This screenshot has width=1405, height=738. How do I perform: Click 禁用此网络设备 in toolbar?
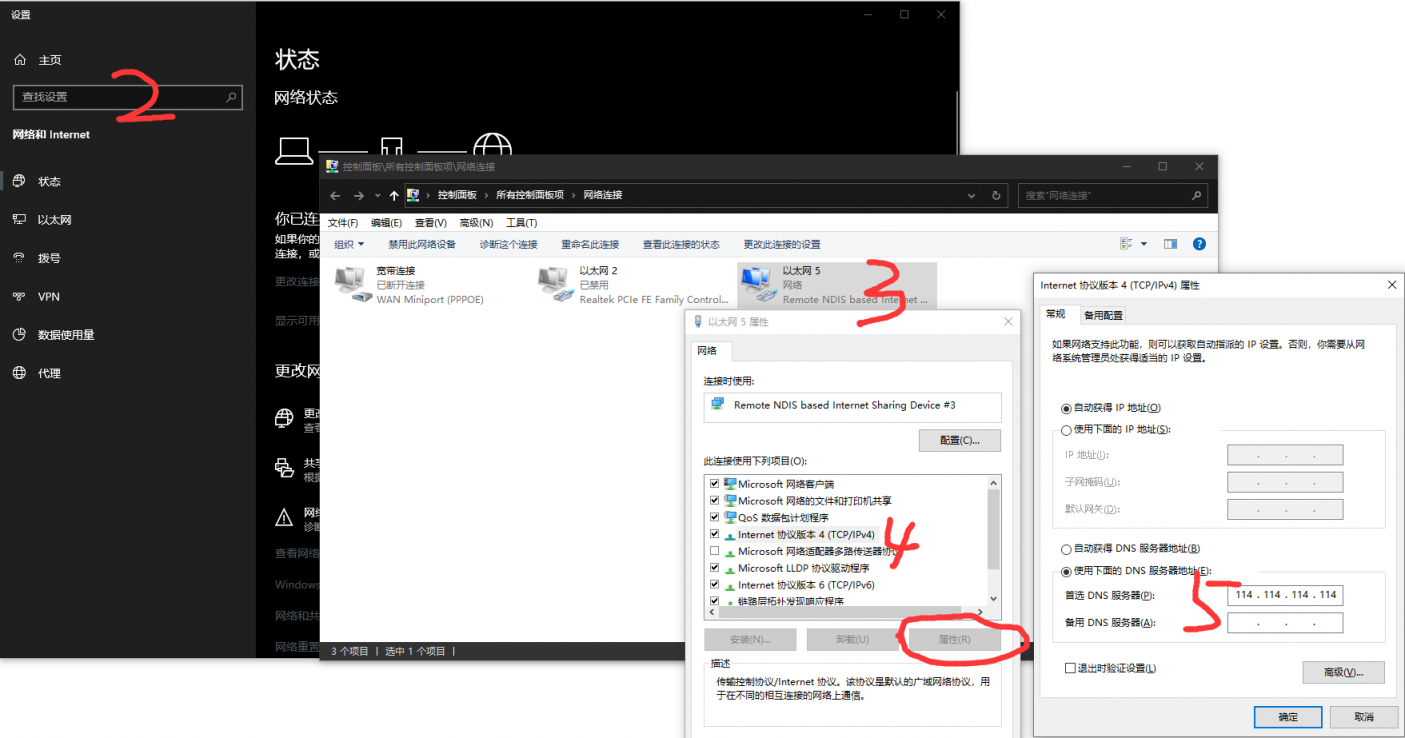coord(422,244)
